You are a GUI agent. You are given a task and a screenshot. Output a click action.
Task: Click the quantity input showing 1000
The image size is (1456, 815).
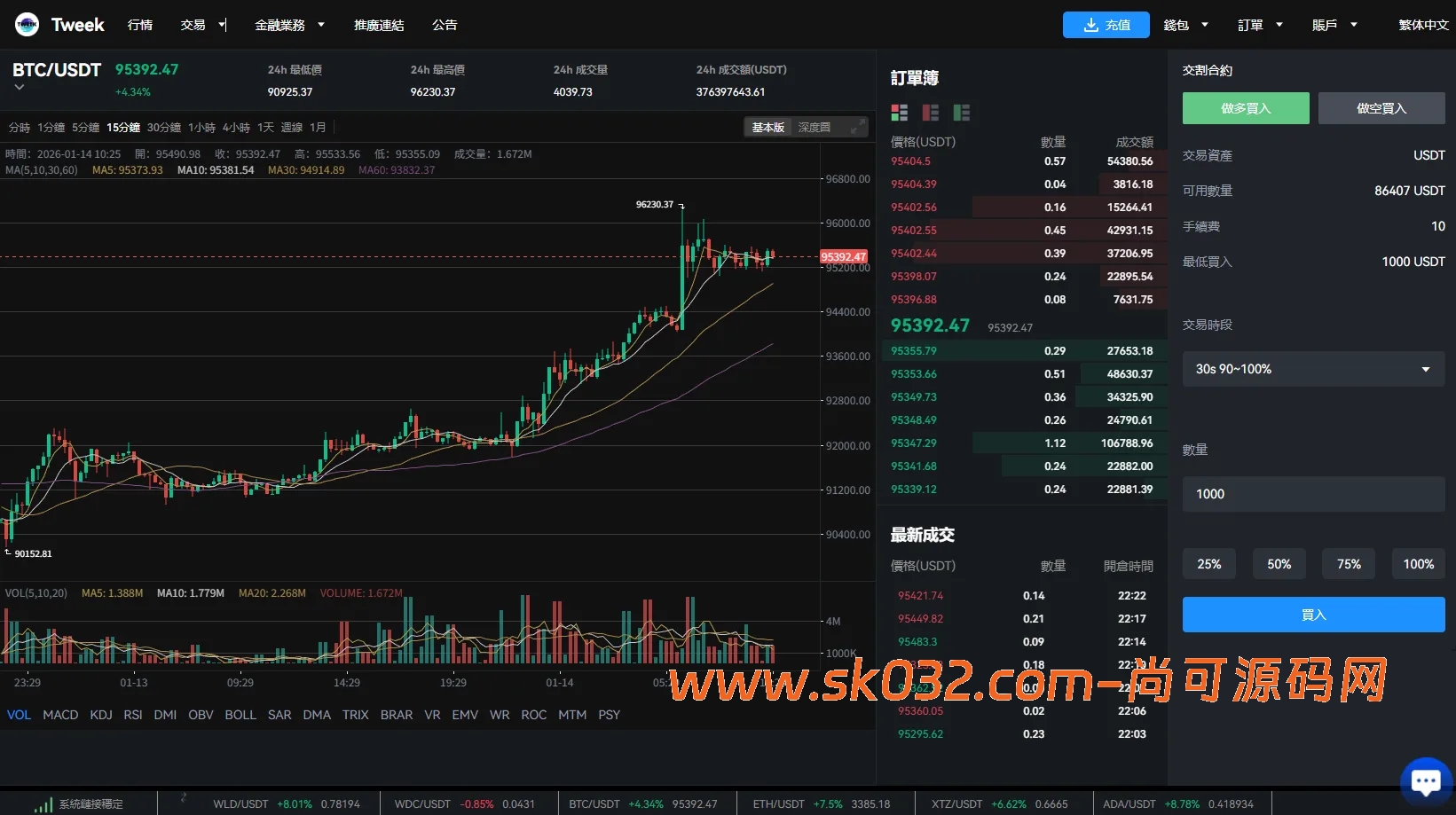(x=1313, y=494)
